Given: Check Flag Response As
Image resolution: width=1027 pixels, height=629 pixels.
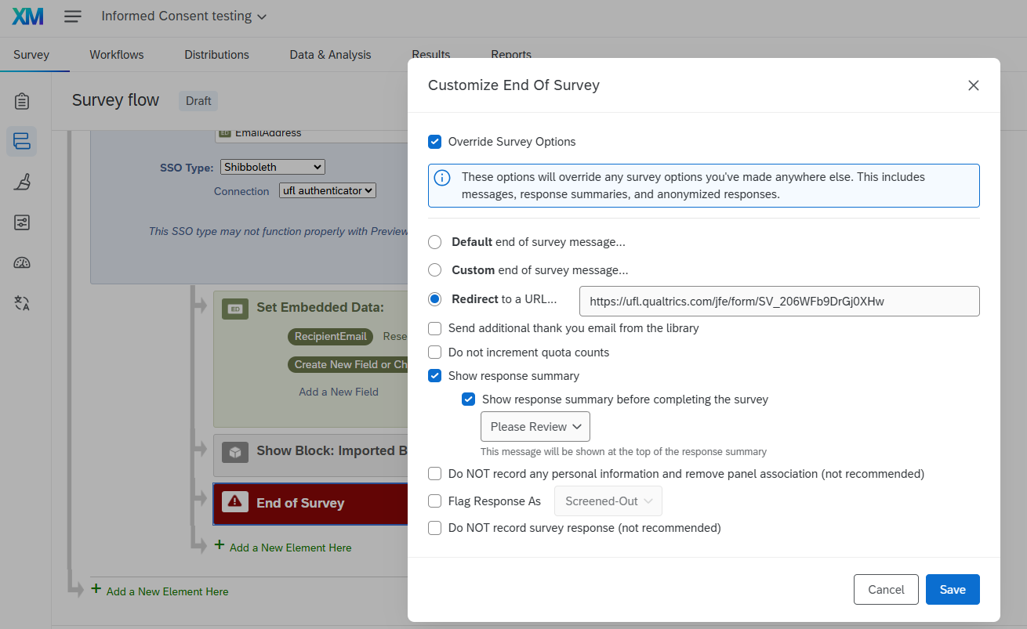Looking at the screenshot, I should pyautogui.click(x=435, y=501).
